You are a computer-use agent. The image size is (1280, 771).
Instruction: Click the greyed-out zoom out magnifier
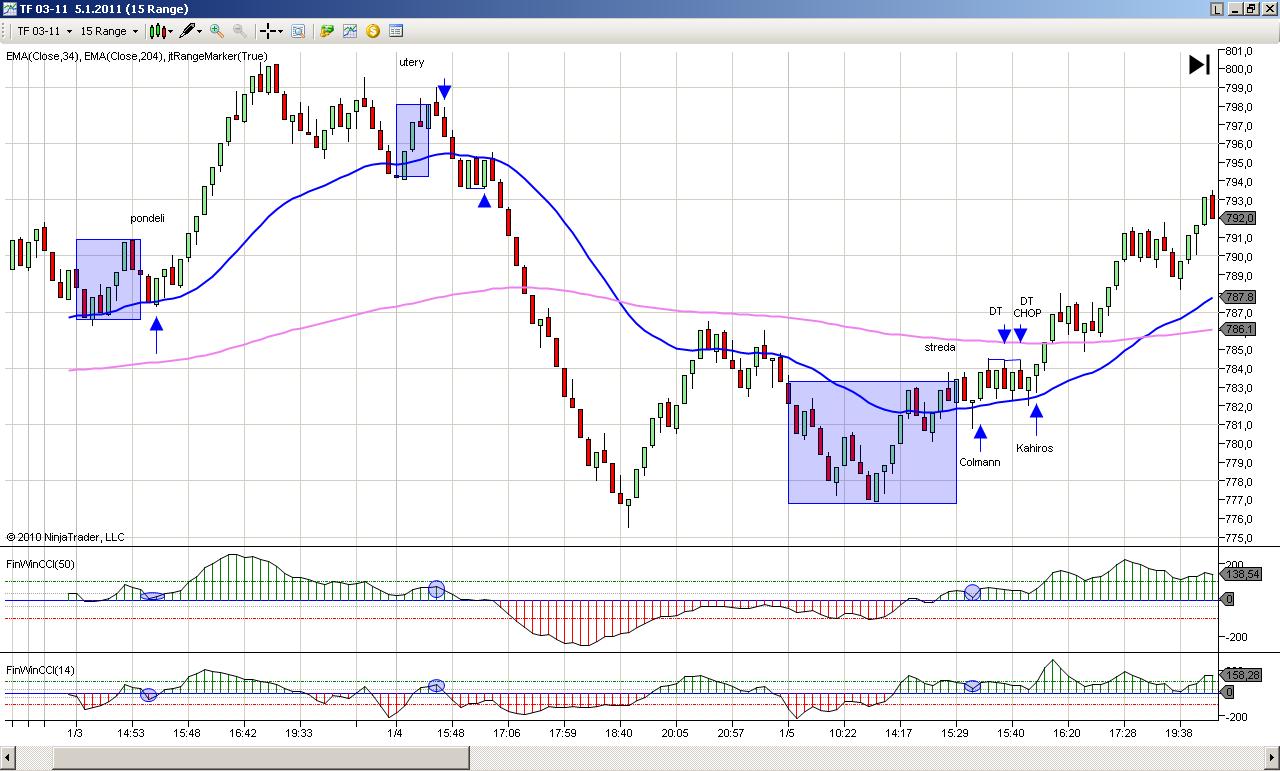point(240,31)
